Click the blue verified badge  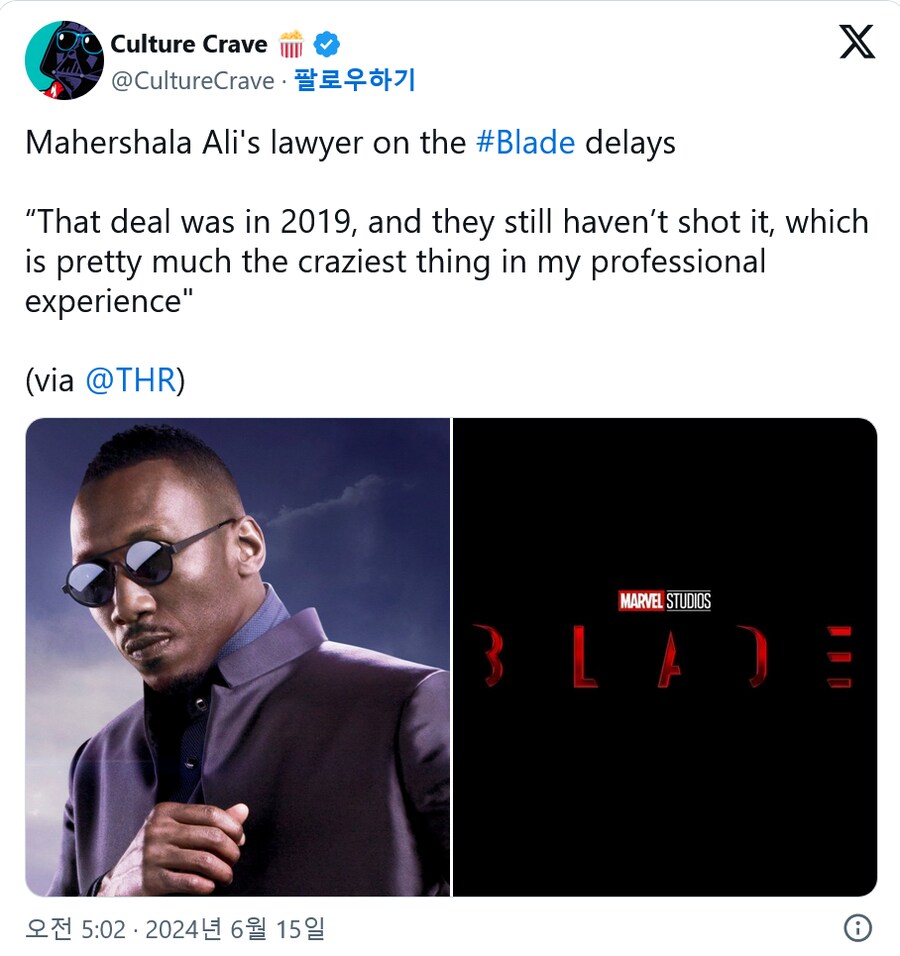coord(327,45)
